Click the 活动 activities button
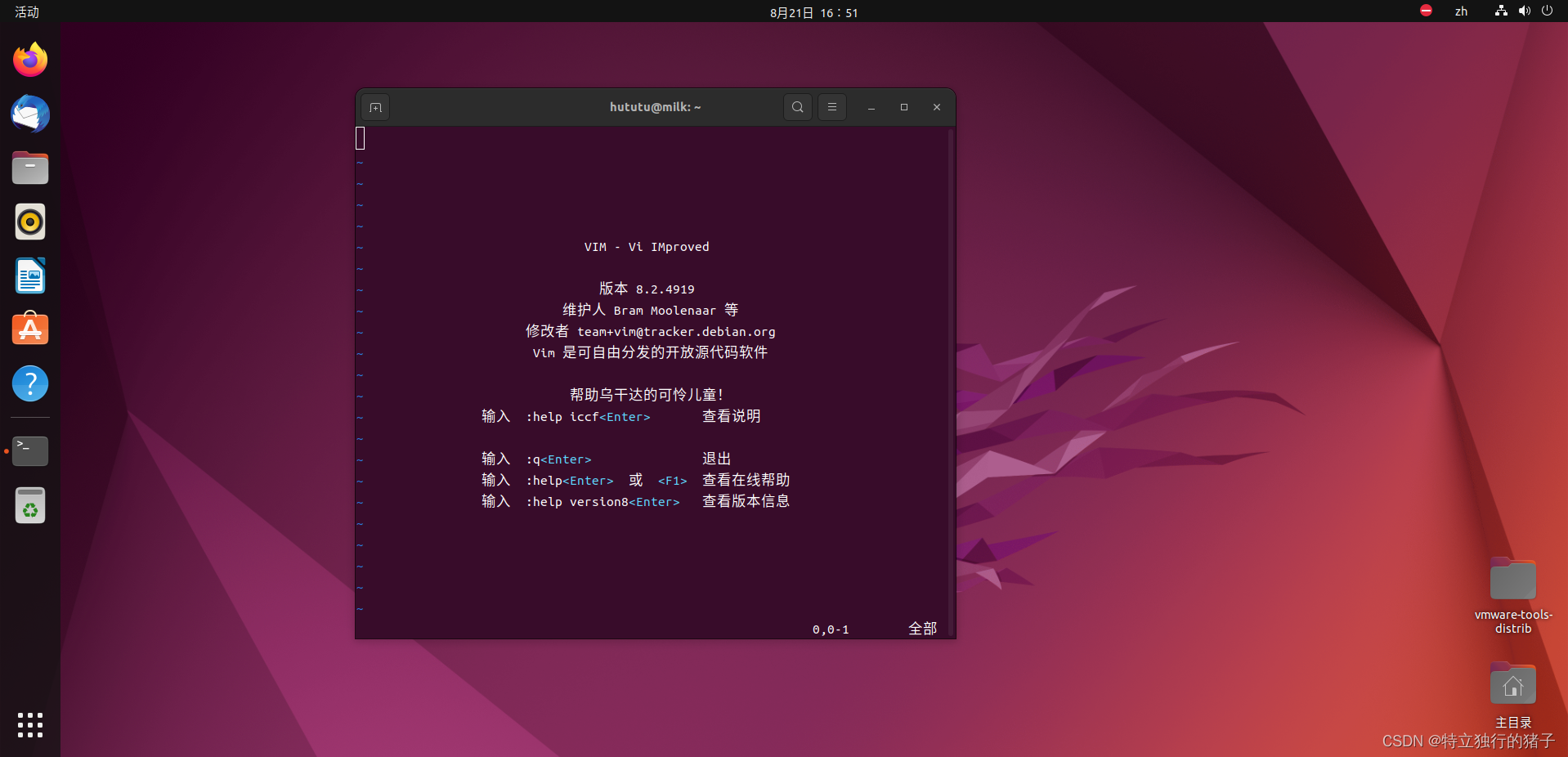1568x757 pixels. click(27, 11)
